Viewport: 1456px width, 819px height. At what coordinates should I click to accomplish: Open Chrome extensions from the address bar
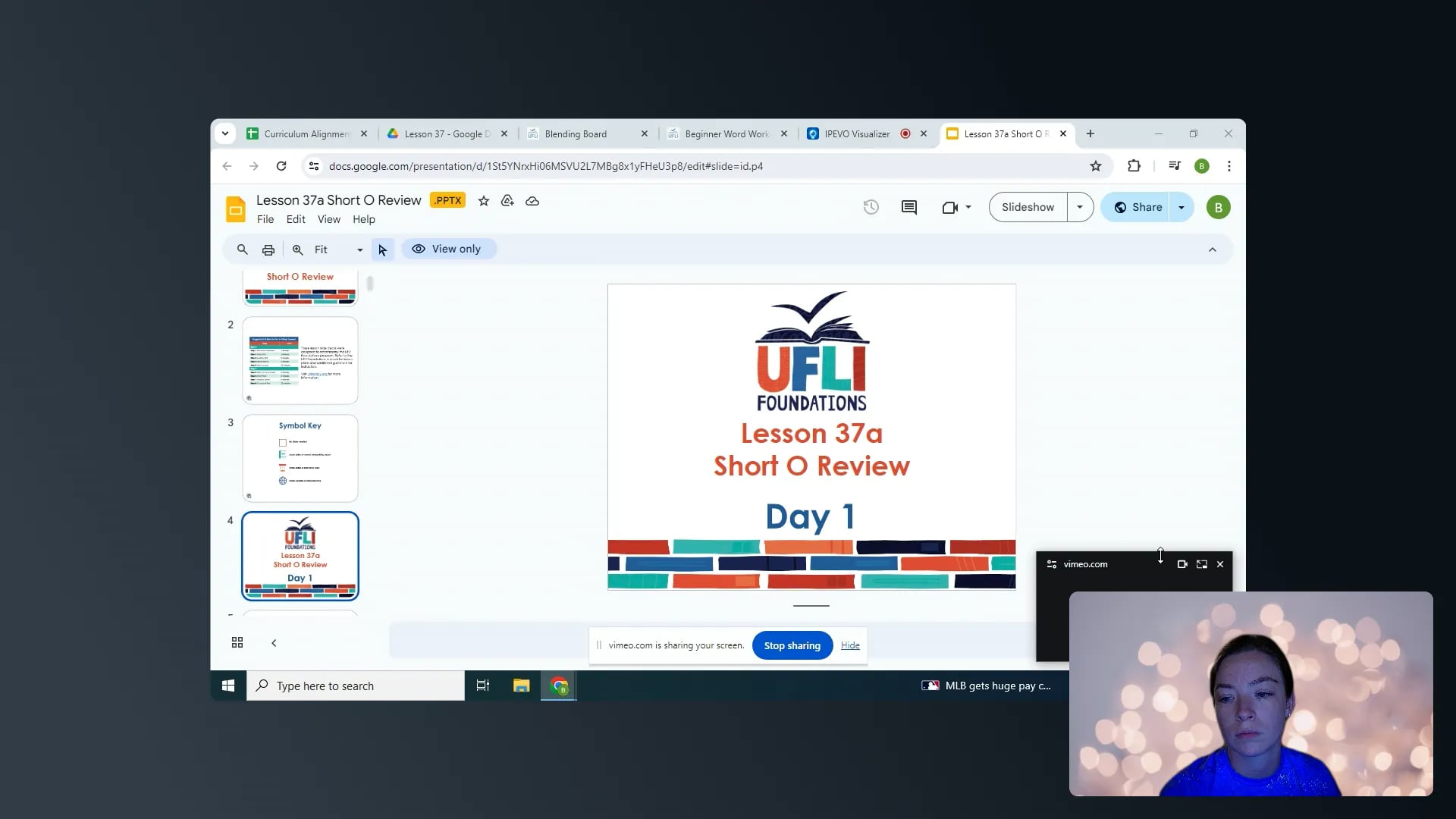[1133, 166]
